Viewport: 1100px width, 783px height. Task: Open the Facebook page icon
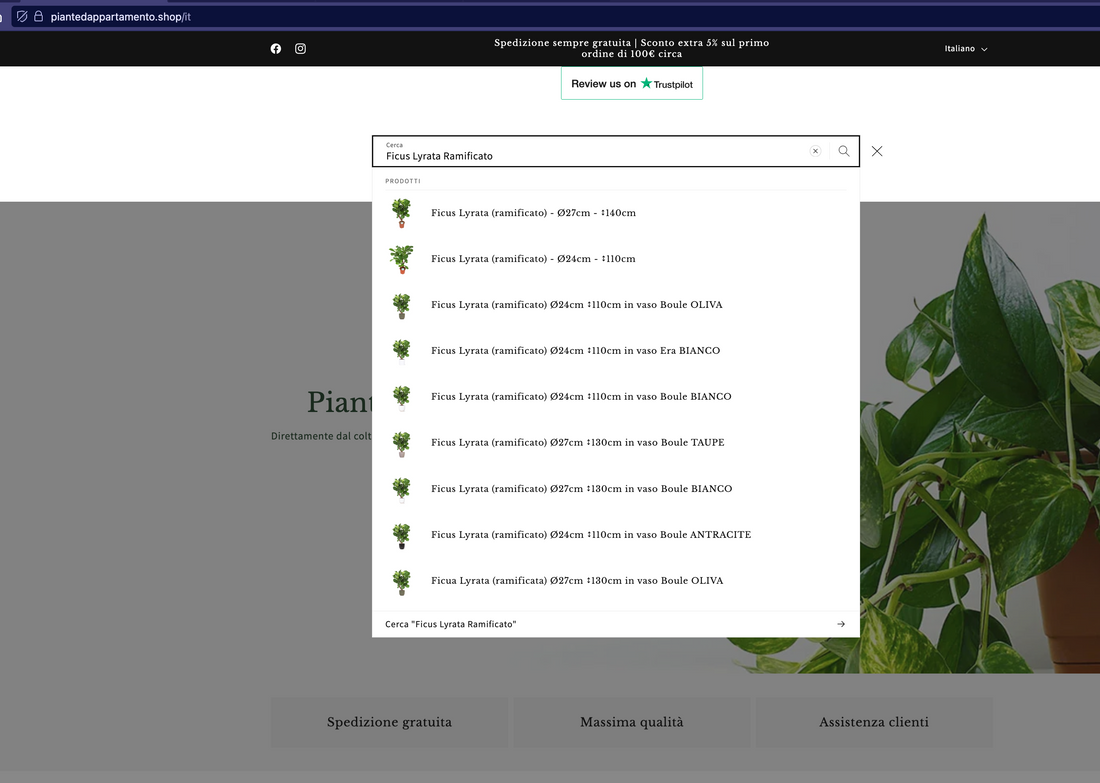tap(276, 49)
